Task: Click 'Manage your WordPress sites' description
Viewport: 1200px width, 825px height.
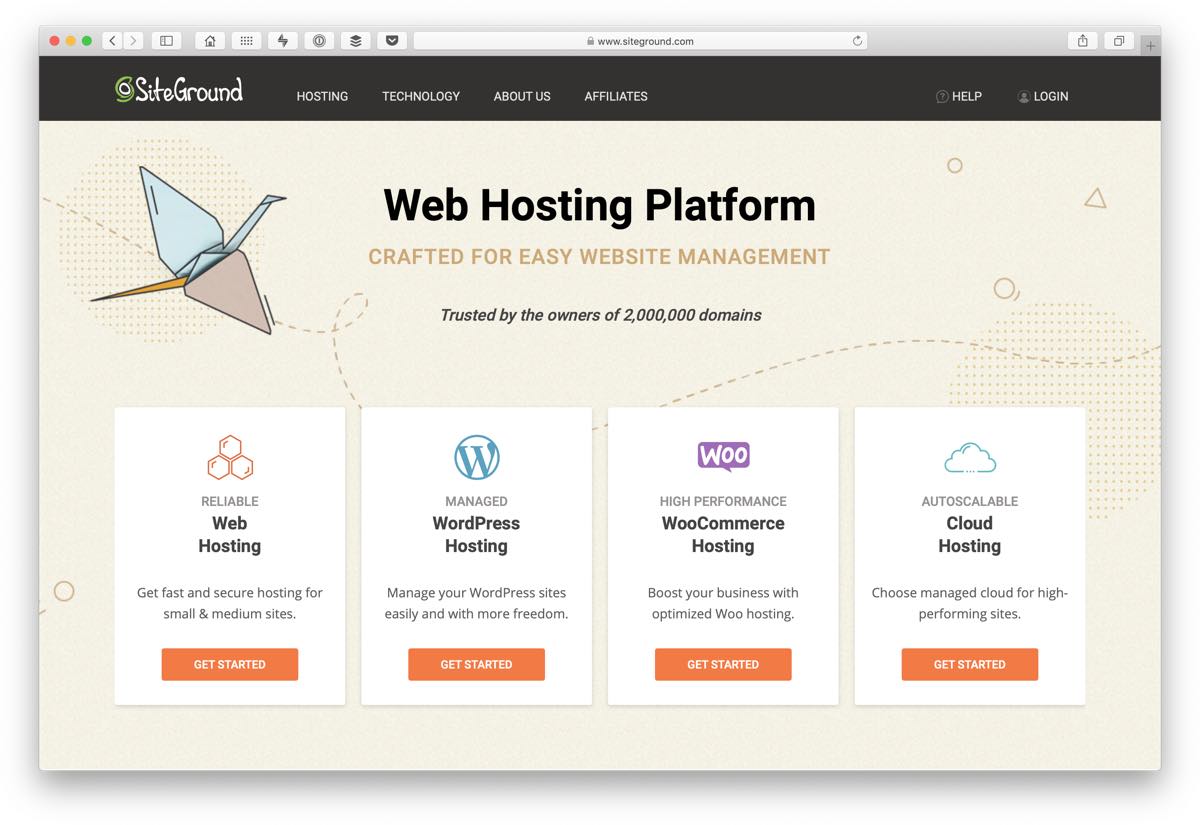Action: 476,603
